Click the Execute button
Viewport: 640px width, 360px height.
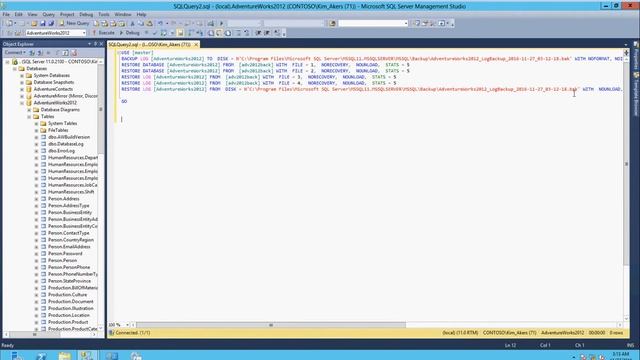[103, 33]
